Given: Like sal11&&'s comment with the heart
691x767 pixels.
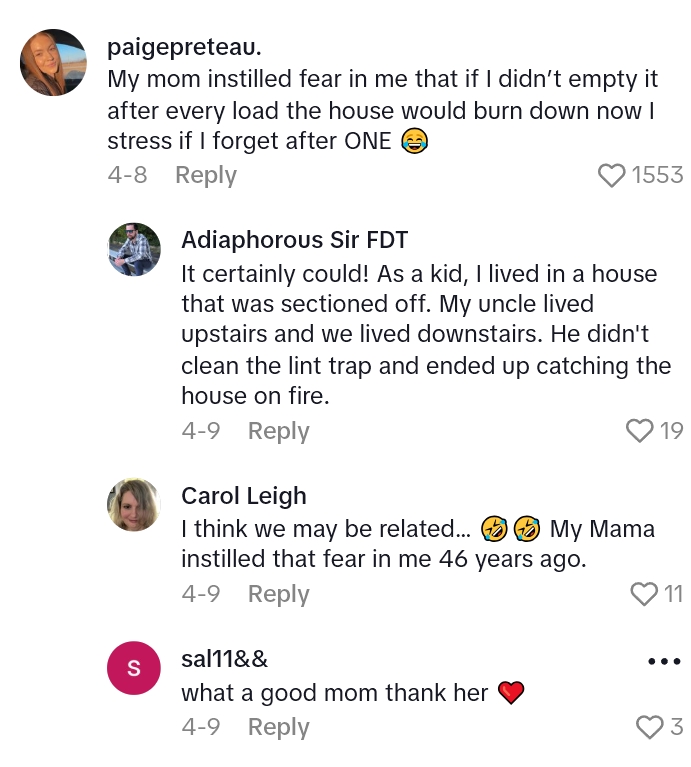Looking at the screenshot, I should pyautogui.click(x=650, y=727).
